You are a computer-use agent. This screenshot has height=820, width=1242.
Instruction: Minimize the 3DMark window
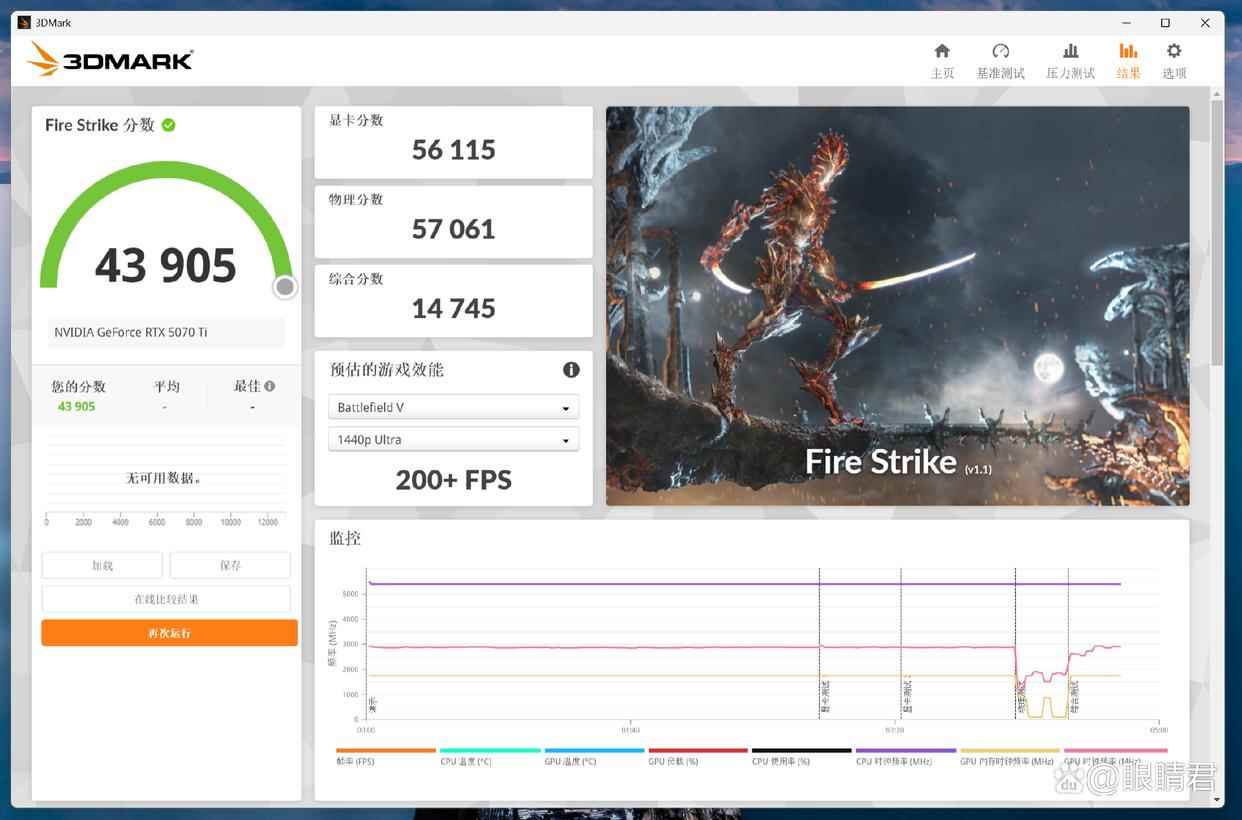(x=1126, y=22)
